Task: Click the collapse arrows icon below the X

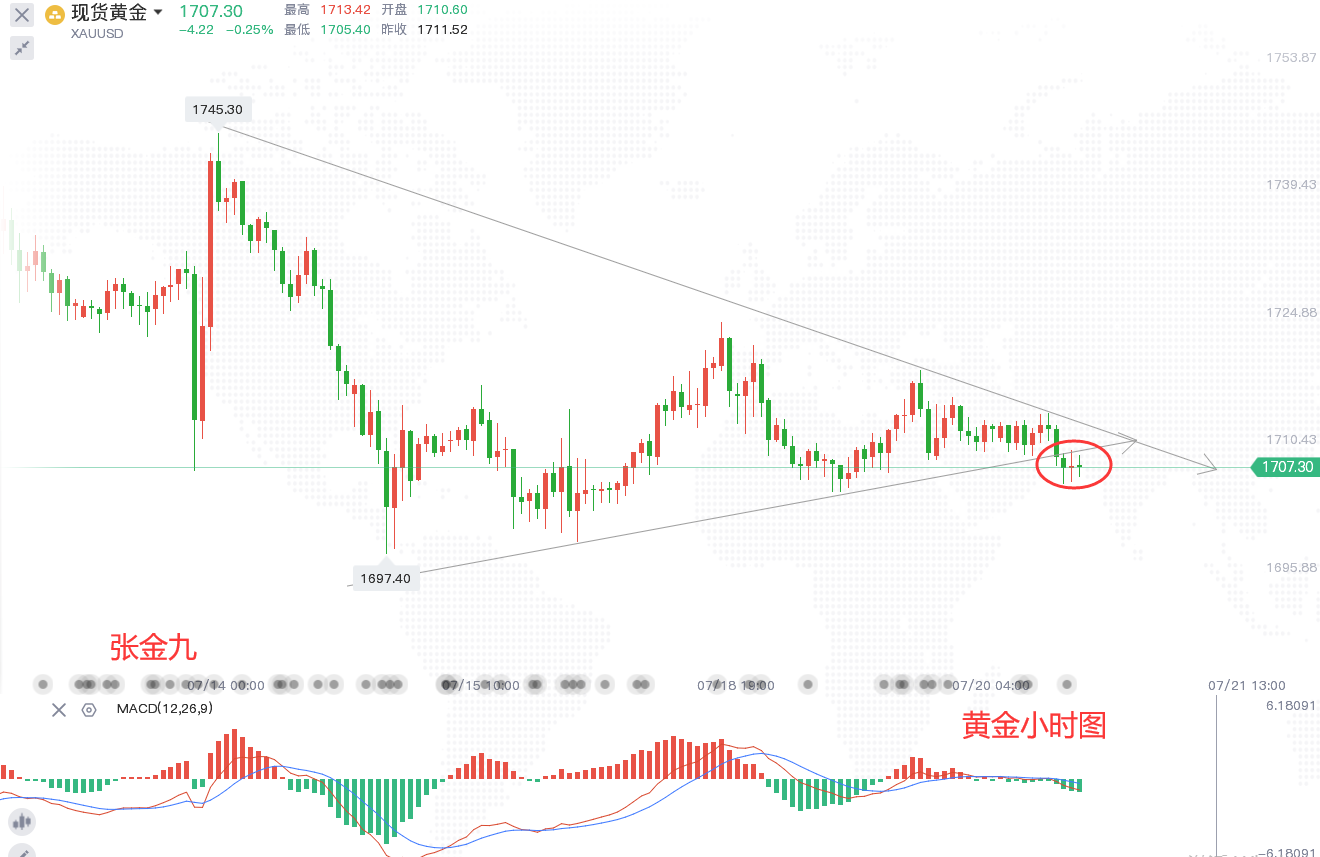Action: 21,47
